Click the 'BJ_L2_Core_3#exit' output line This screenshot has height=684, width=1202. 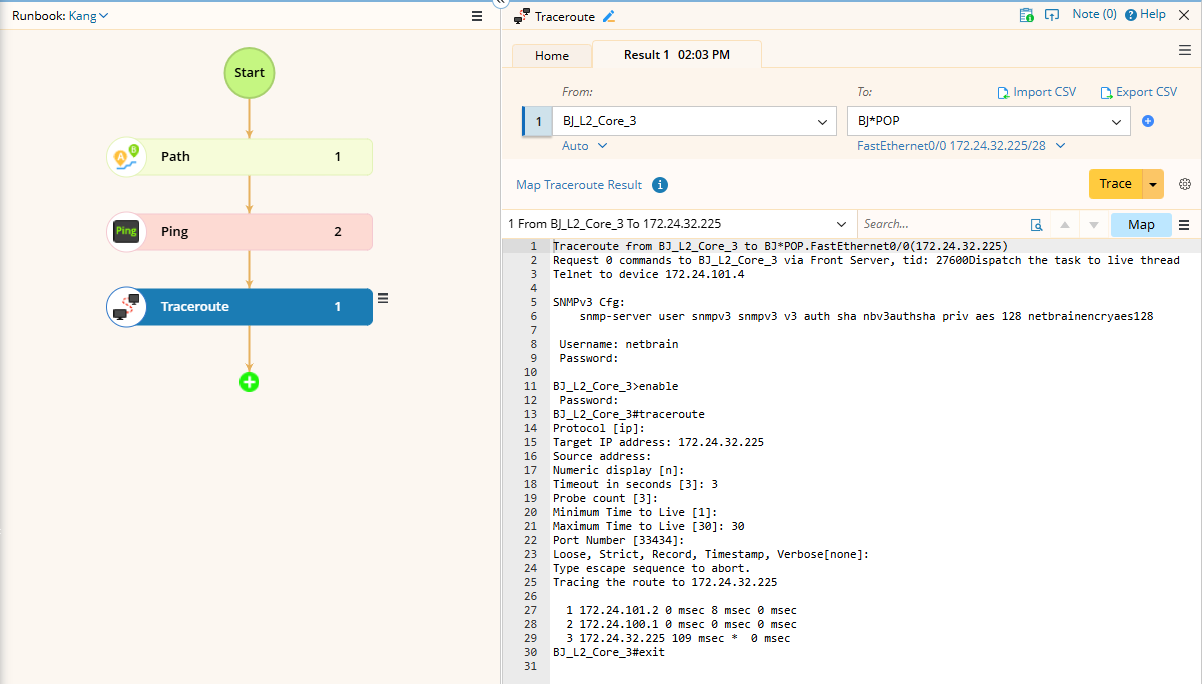pos(608,652)
